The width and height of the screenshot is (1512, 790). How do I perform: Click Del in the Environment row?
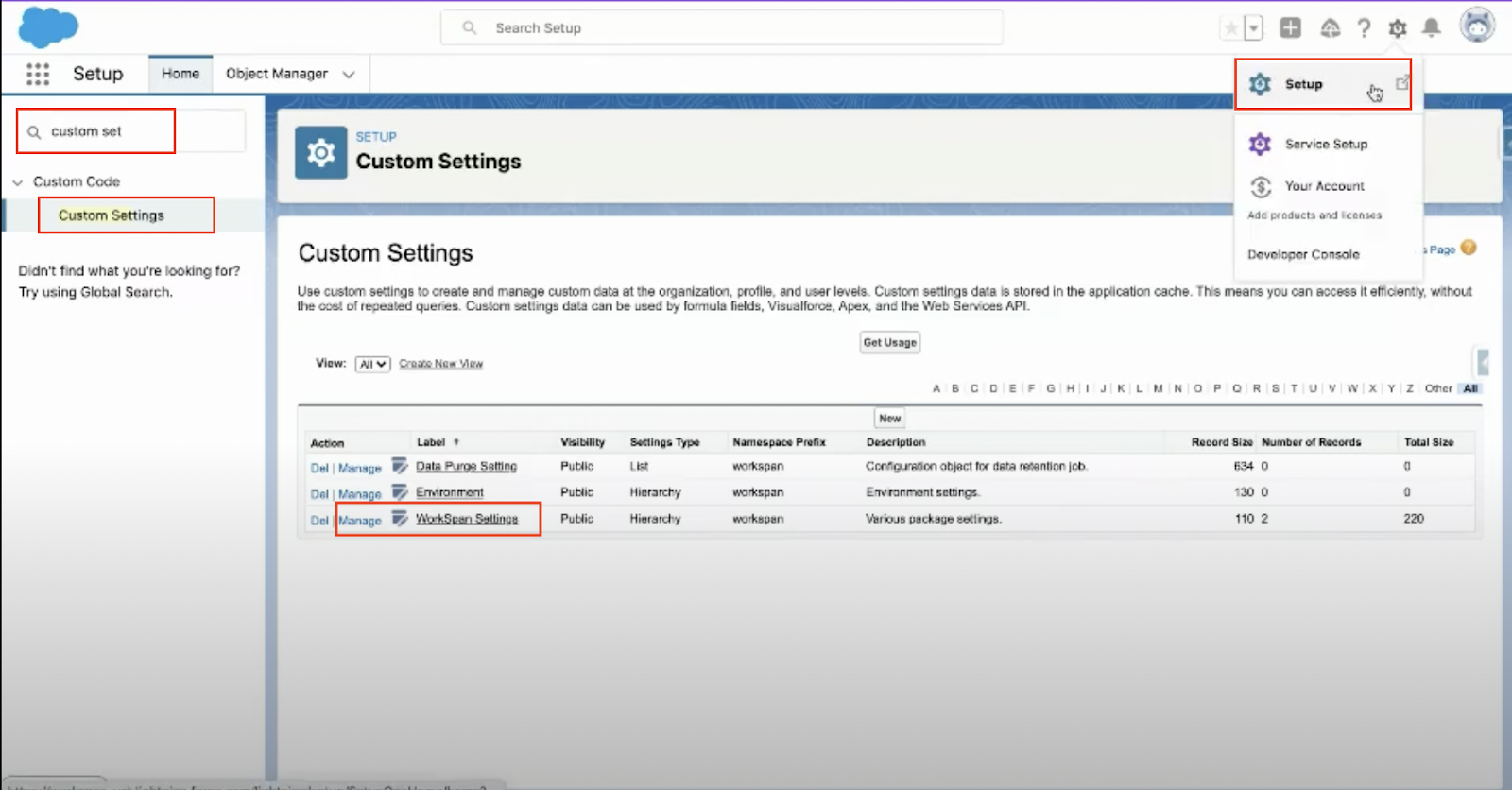(x=319, y=494)
